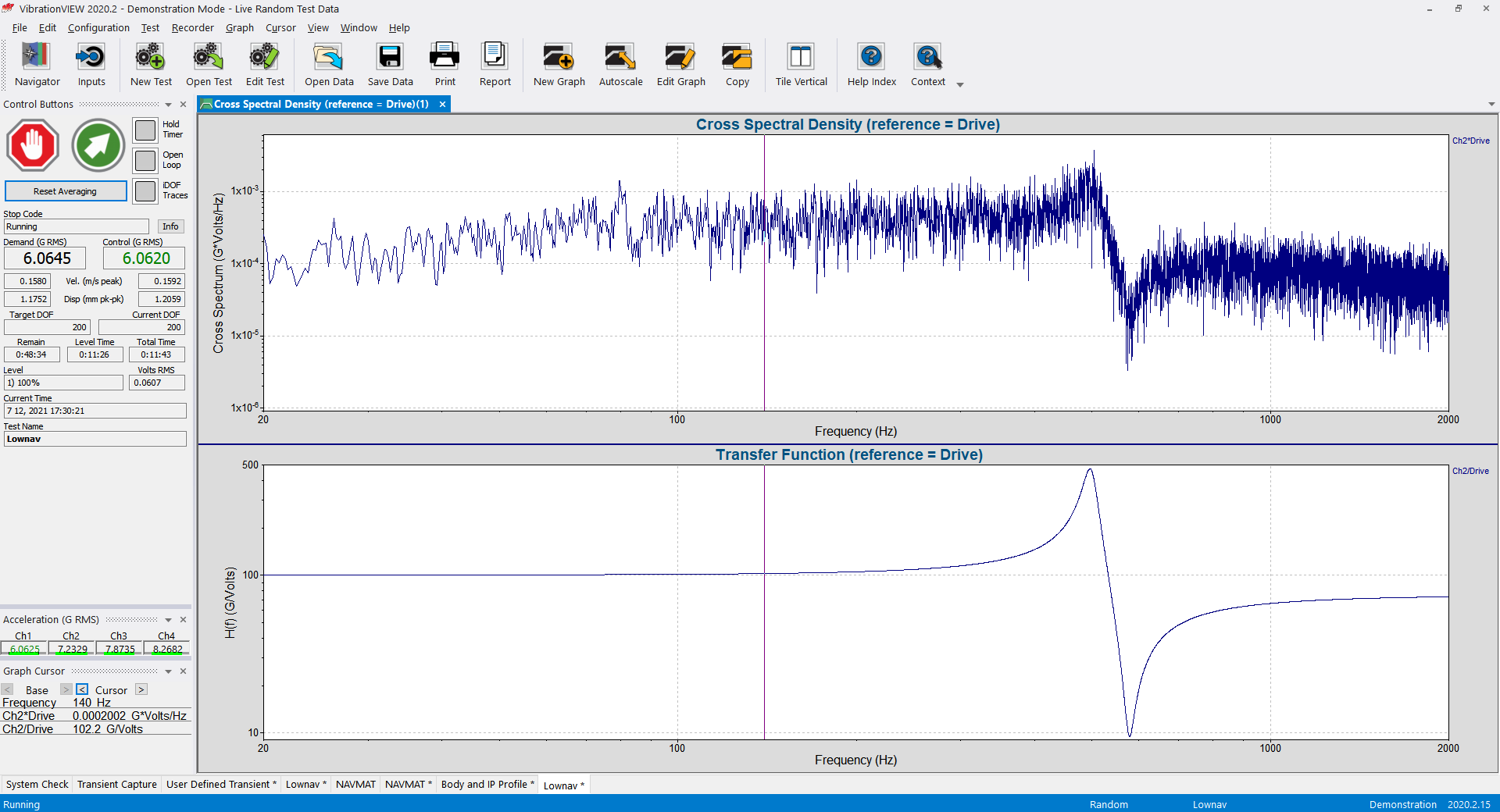1500x812 pixels.
Task: Click the Context help icon
Action: (927, 64)
